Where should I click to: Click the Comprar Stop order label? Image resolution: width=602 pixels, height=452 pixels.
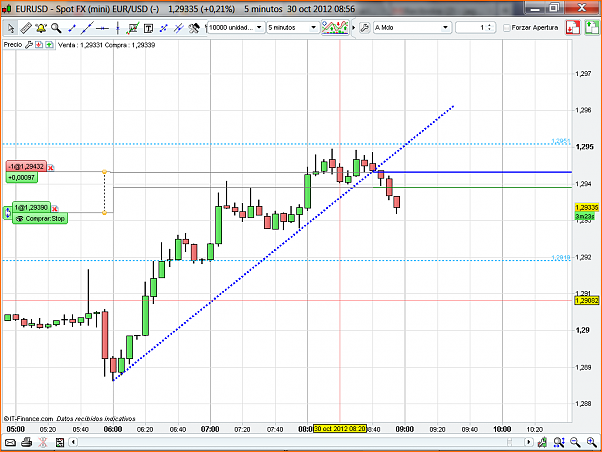tap(40, 219)
